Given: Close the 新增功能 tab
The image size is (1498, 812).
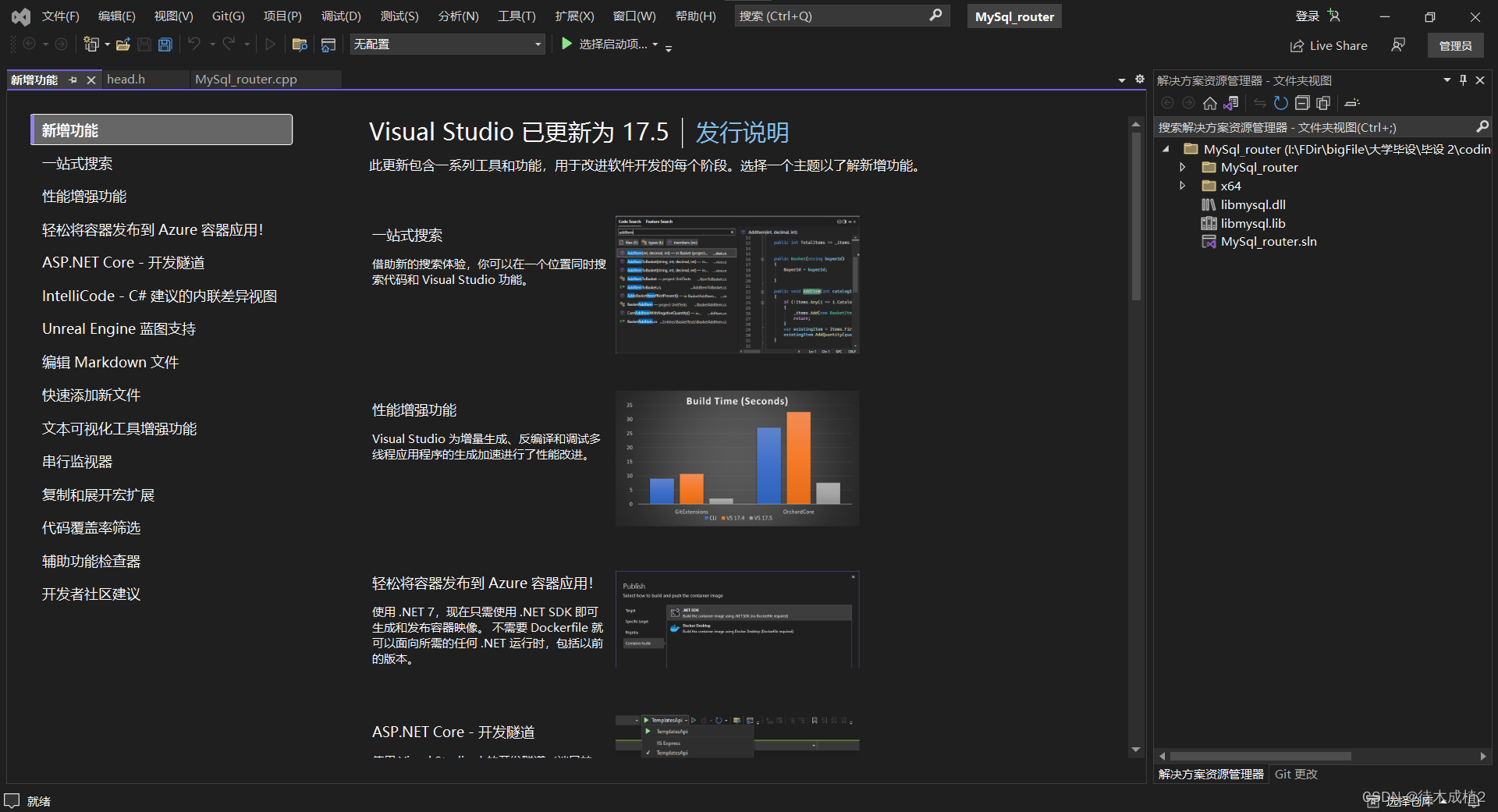Looking at the screenshot, I should (x=91, y=80).
